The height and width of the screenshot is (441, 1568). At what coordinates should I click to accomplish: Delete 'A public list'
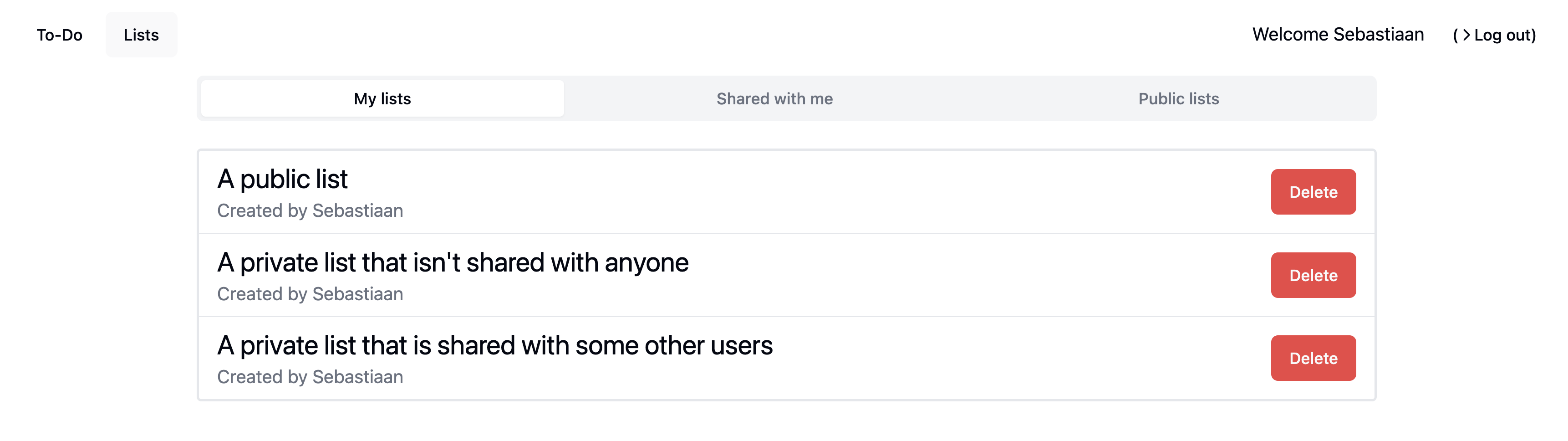click(x=1313, y=192)
